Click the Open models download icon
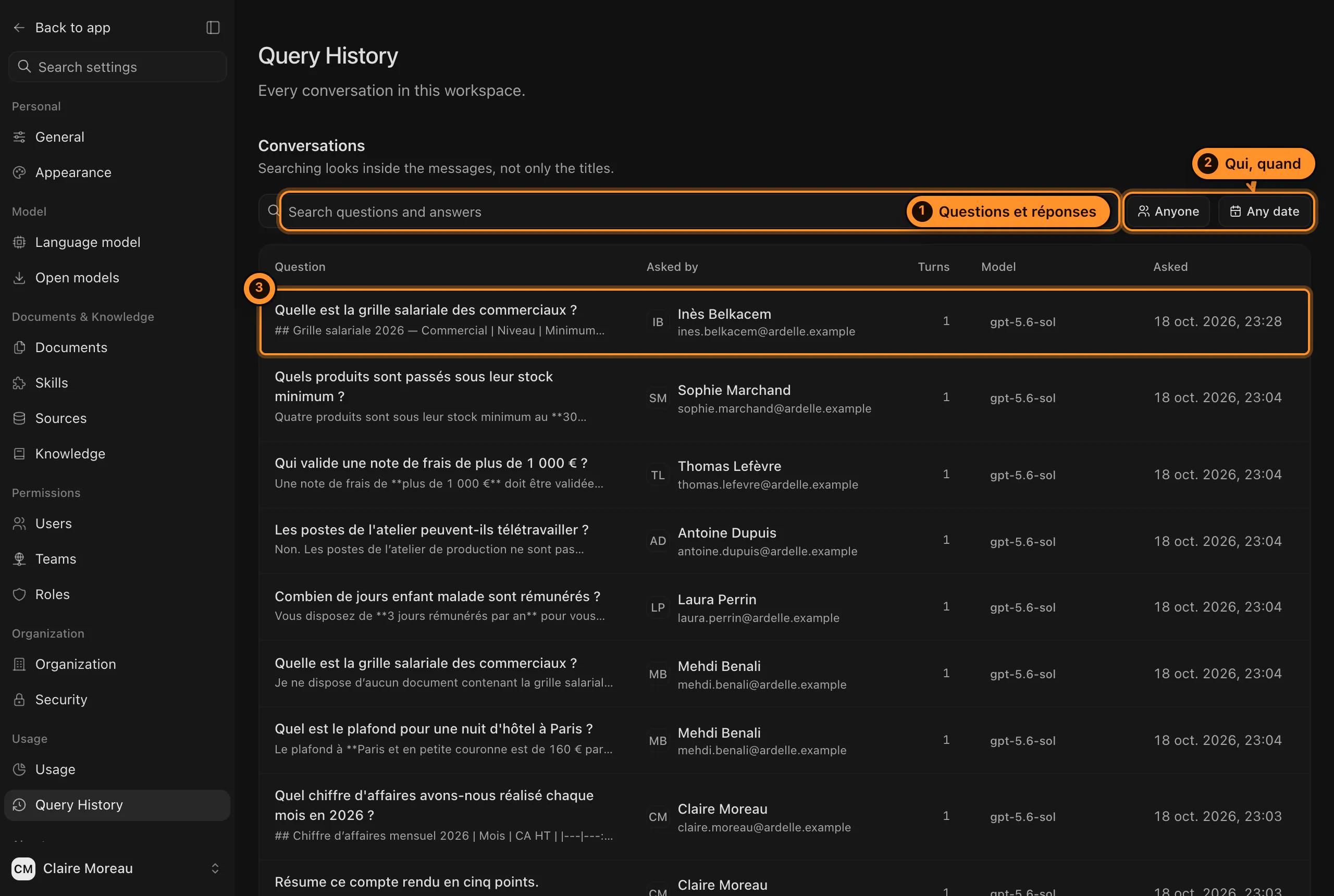 point(19,278)
